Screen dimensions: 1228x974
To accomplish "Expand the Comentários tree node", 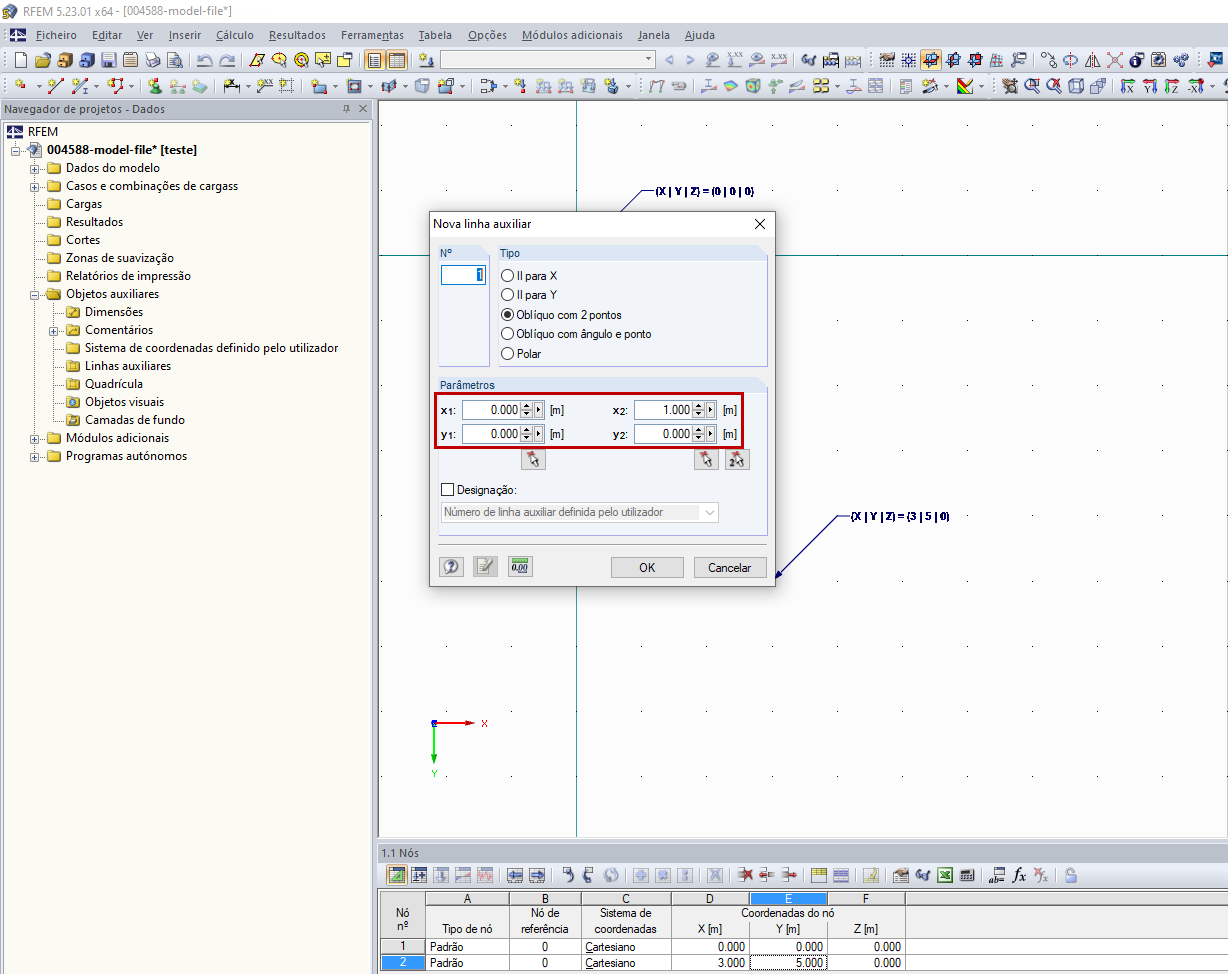I will pos(53,330).
